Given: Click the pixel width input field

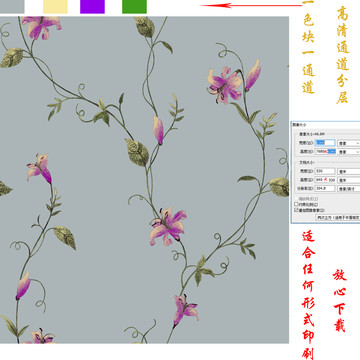Looking at the screenshot, I should click(325, 143).
